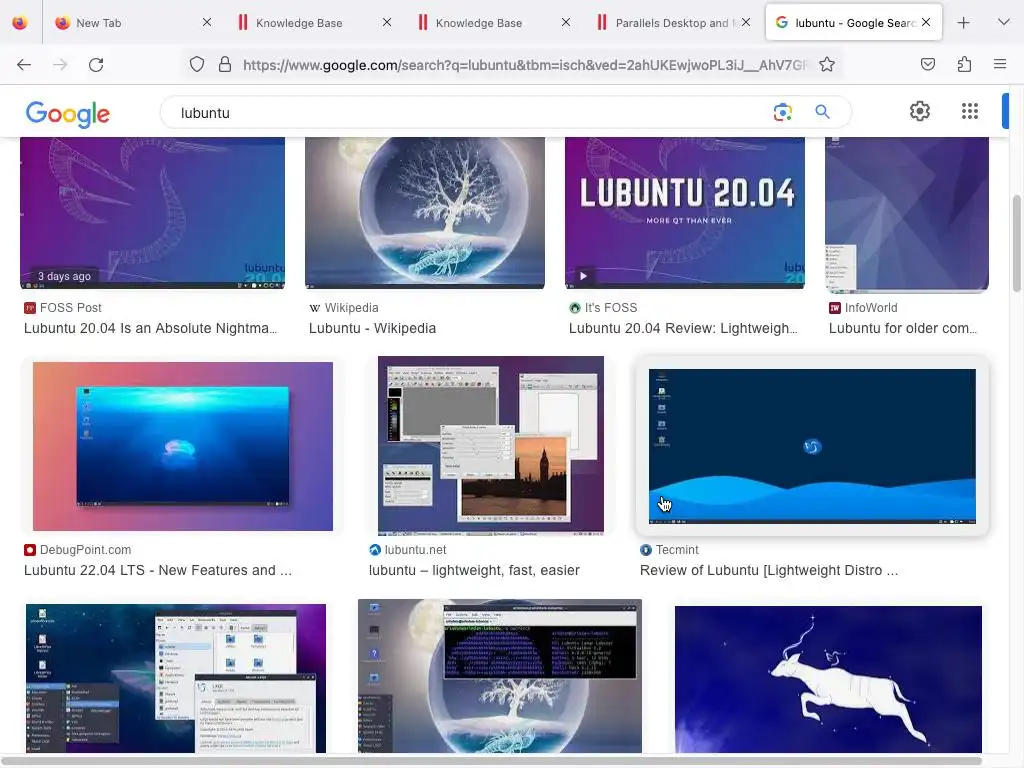Open FOSS Post Lubuntu 20.04 thumbnail
The image size is (1024, 768).
click(x=152, y=213)
